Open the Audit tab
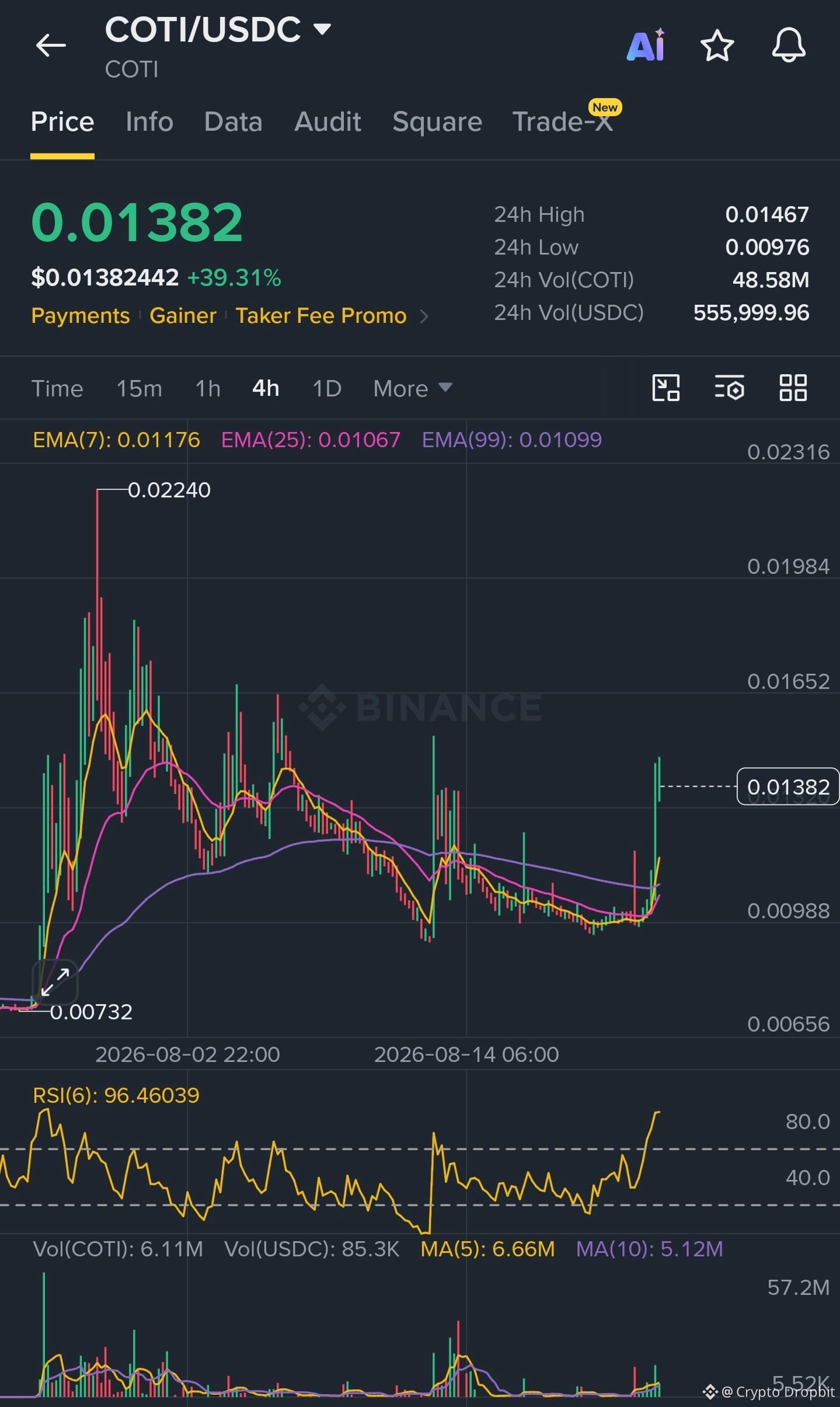Viewport: 840px width, 1407px height. (327, 122)
